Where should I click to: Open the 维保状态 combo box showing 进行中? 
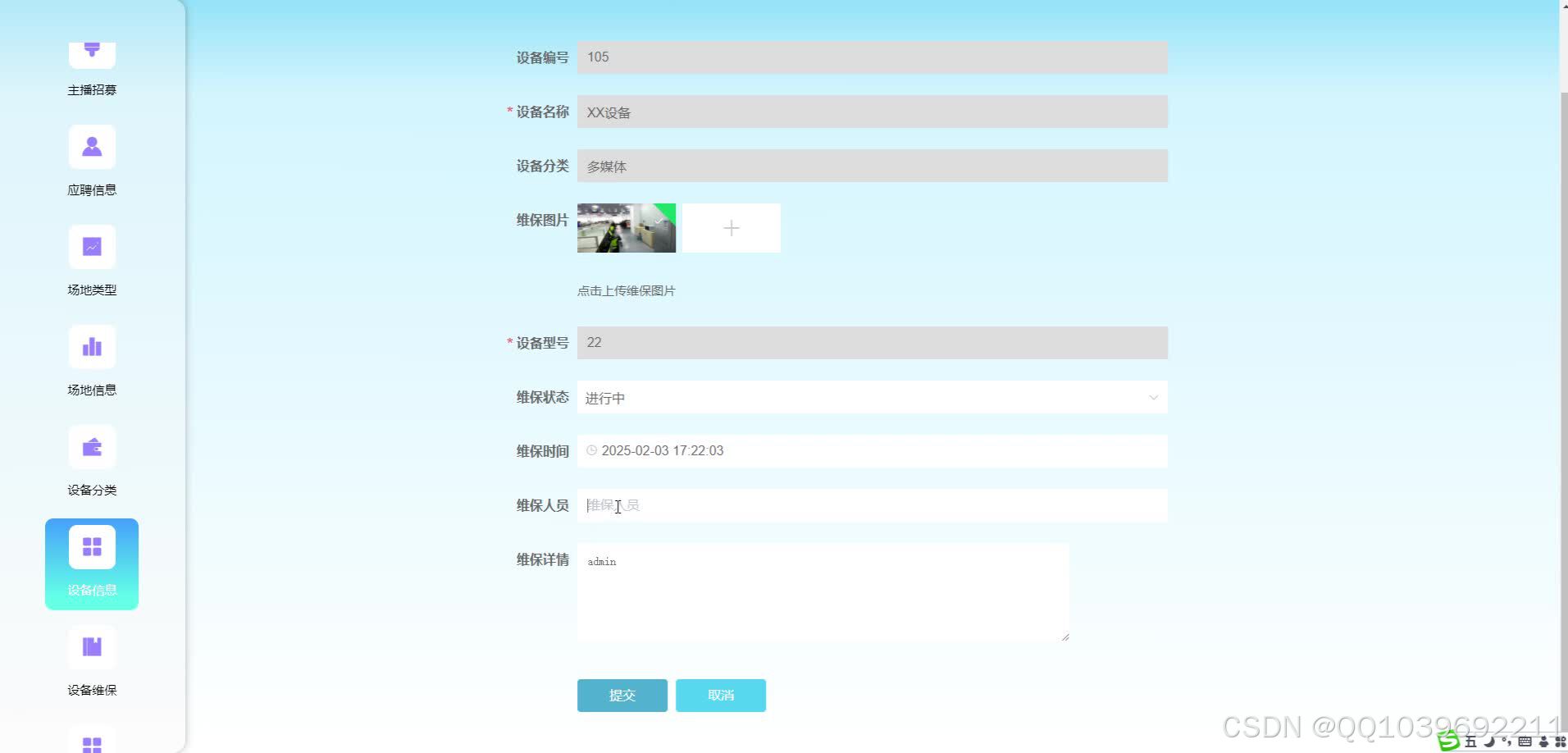[873, 397]
